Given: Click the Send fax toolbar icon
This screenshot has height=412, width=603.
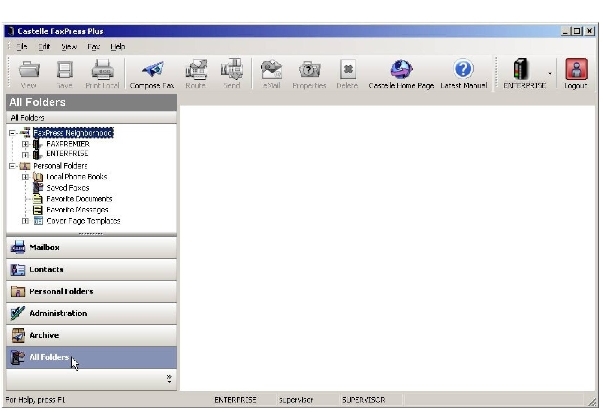Looking at the screenshot, I should pos(232,69).
